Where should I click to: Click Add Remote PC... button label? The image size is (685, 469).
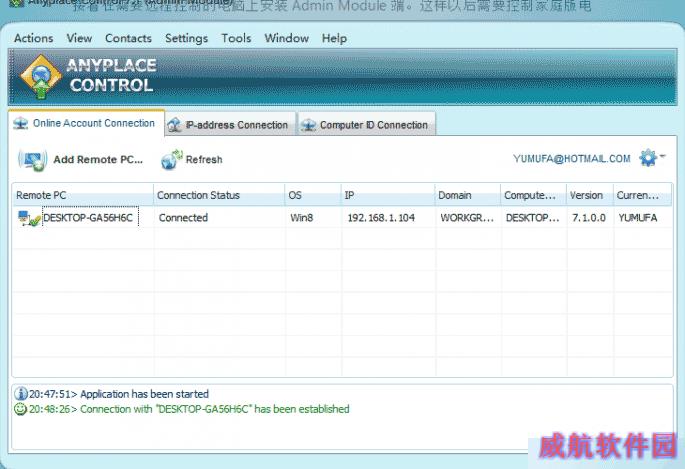(x=98, y=160)
